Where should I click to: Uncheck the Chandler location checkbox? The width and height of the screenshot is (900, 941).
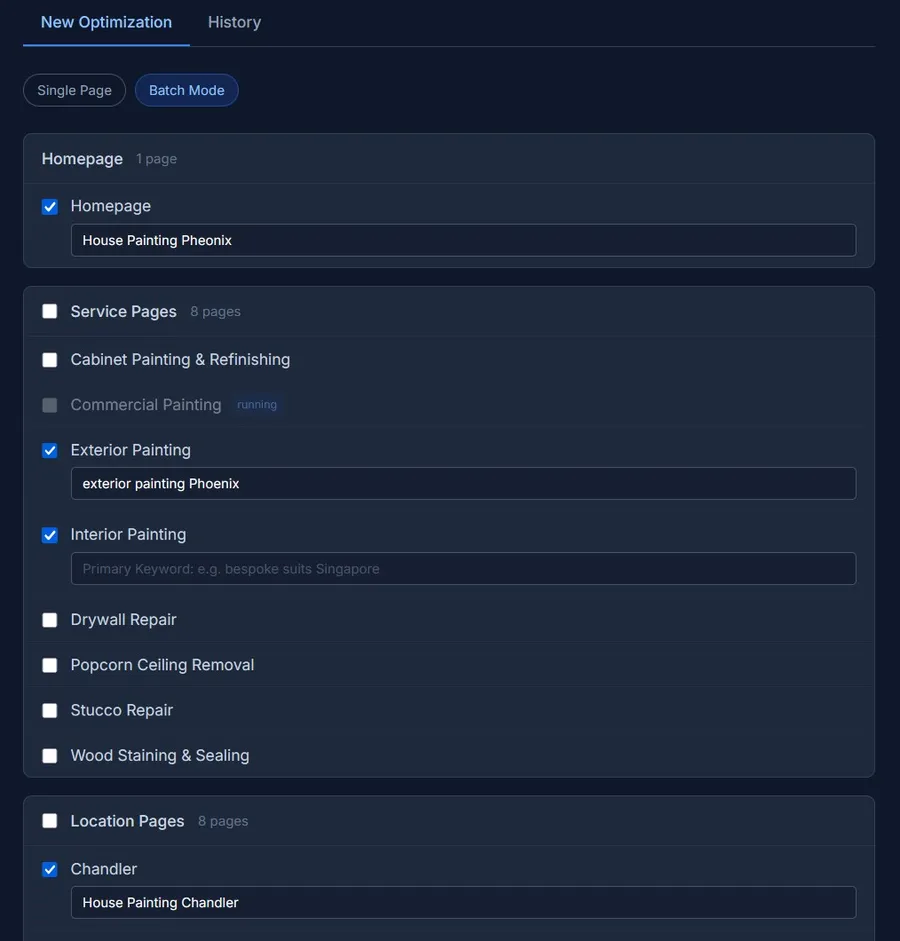click(x=50, y=870)
